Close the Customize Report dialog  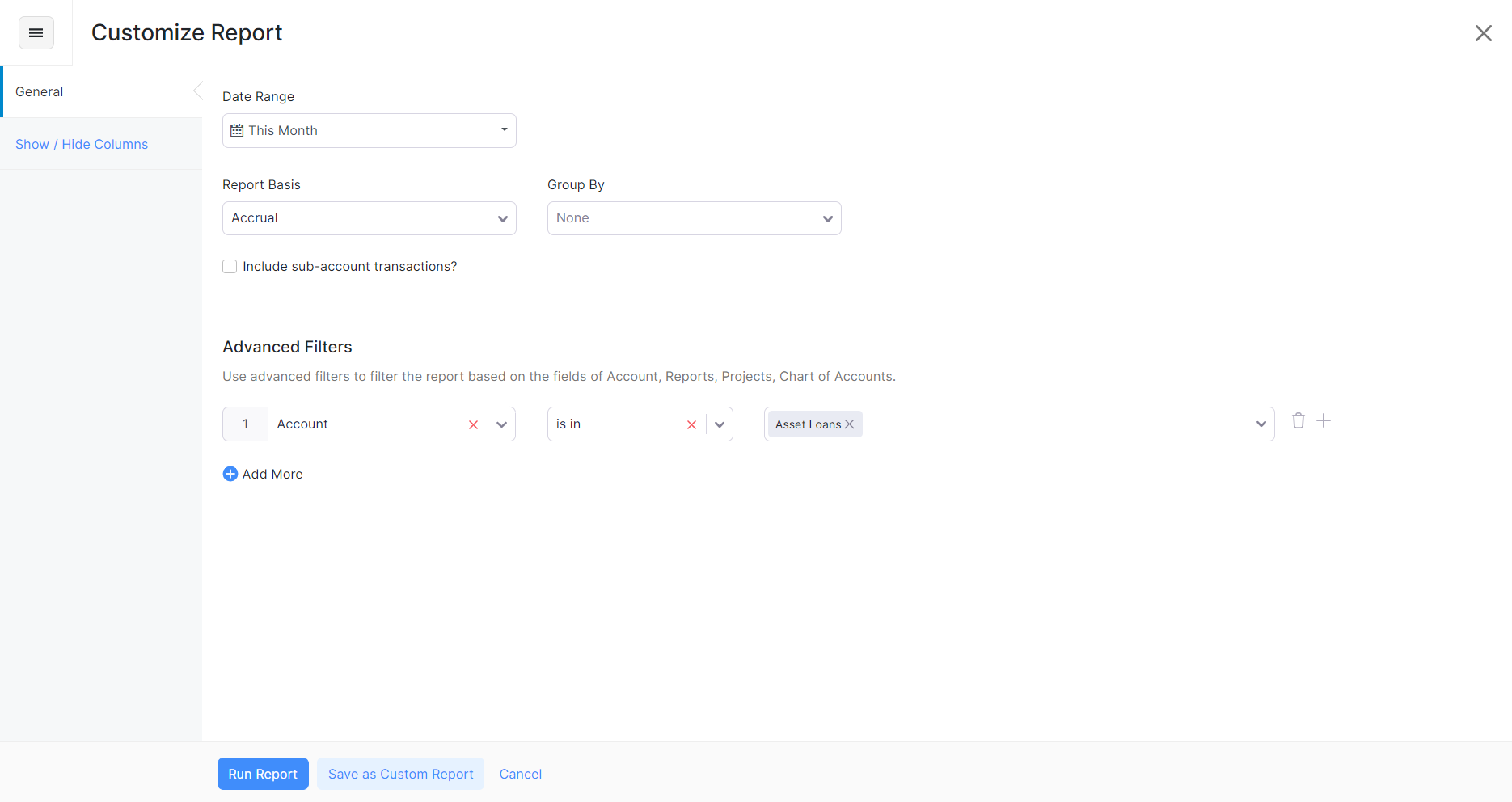coord(1484,32)
